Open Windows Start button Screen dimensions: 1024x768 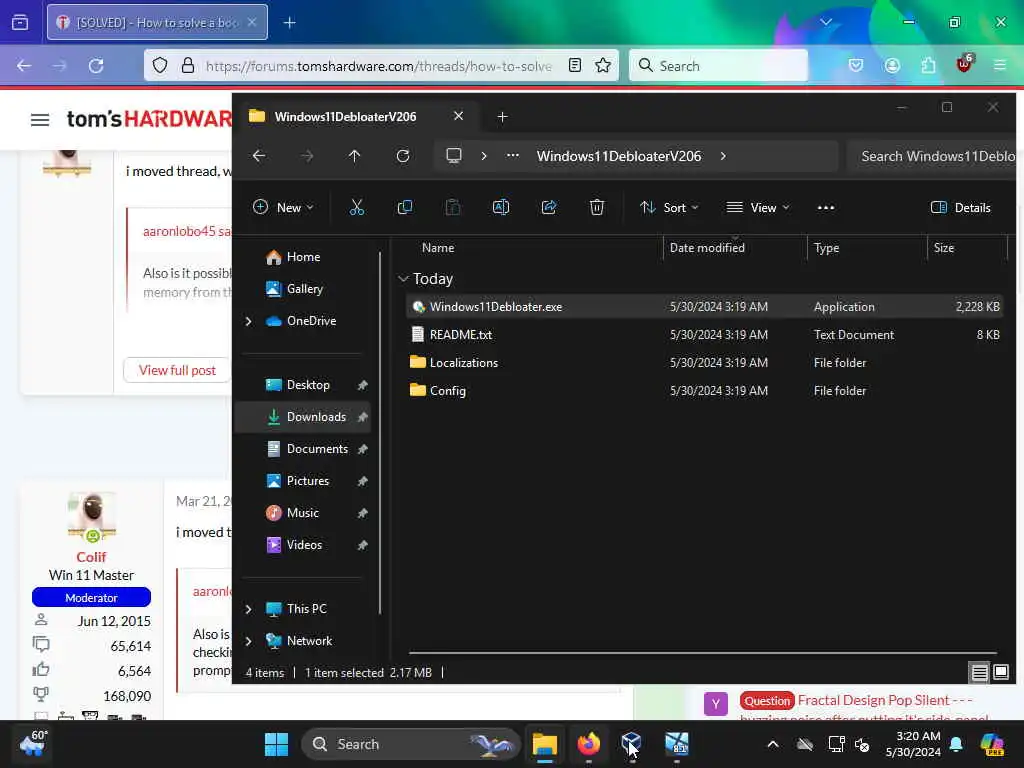coord(276,744)
